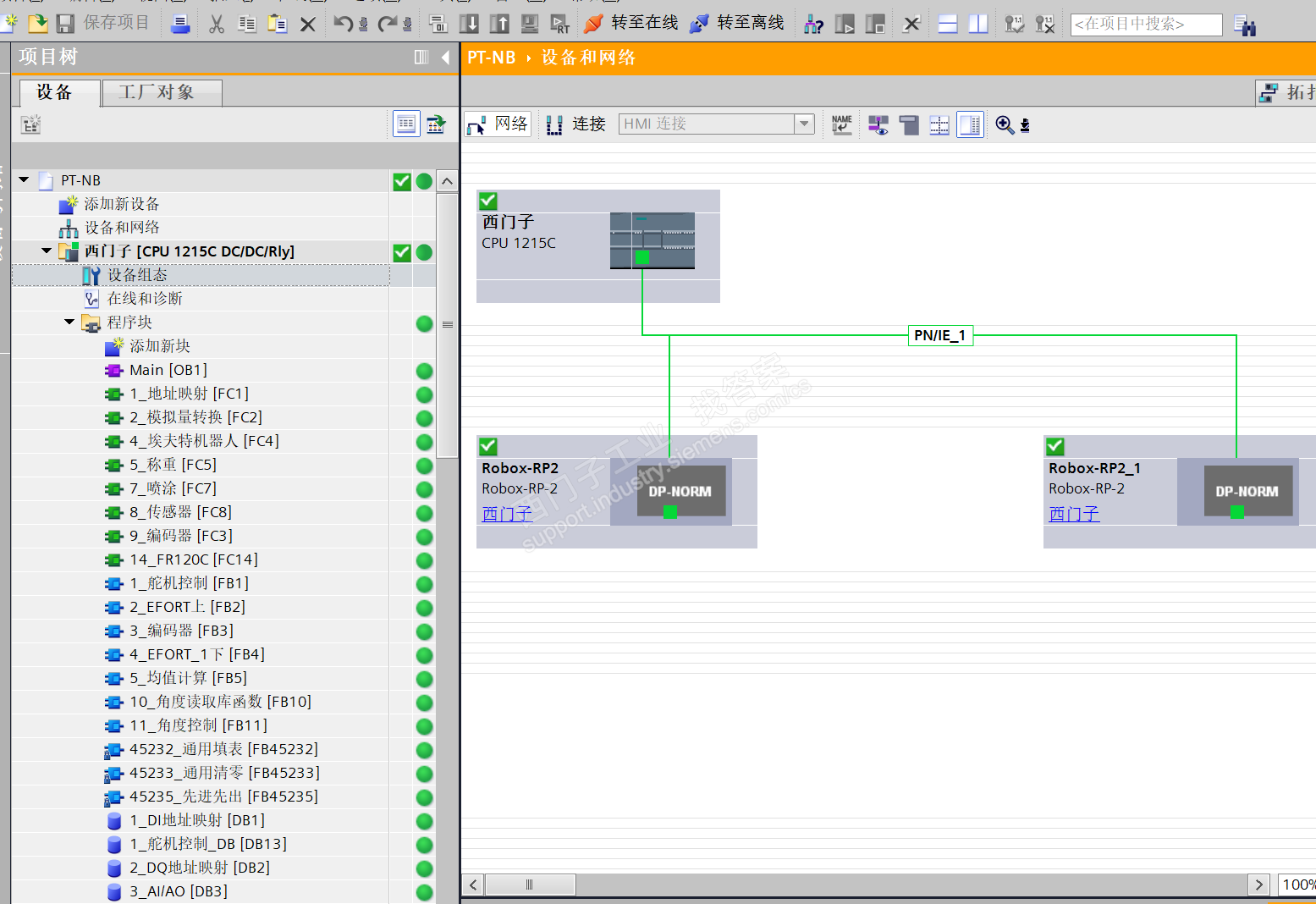Image resolution: width=1316 pixels, height=904 pixels.
Task: Click the upload from device icon
Action: pos(499,24)
